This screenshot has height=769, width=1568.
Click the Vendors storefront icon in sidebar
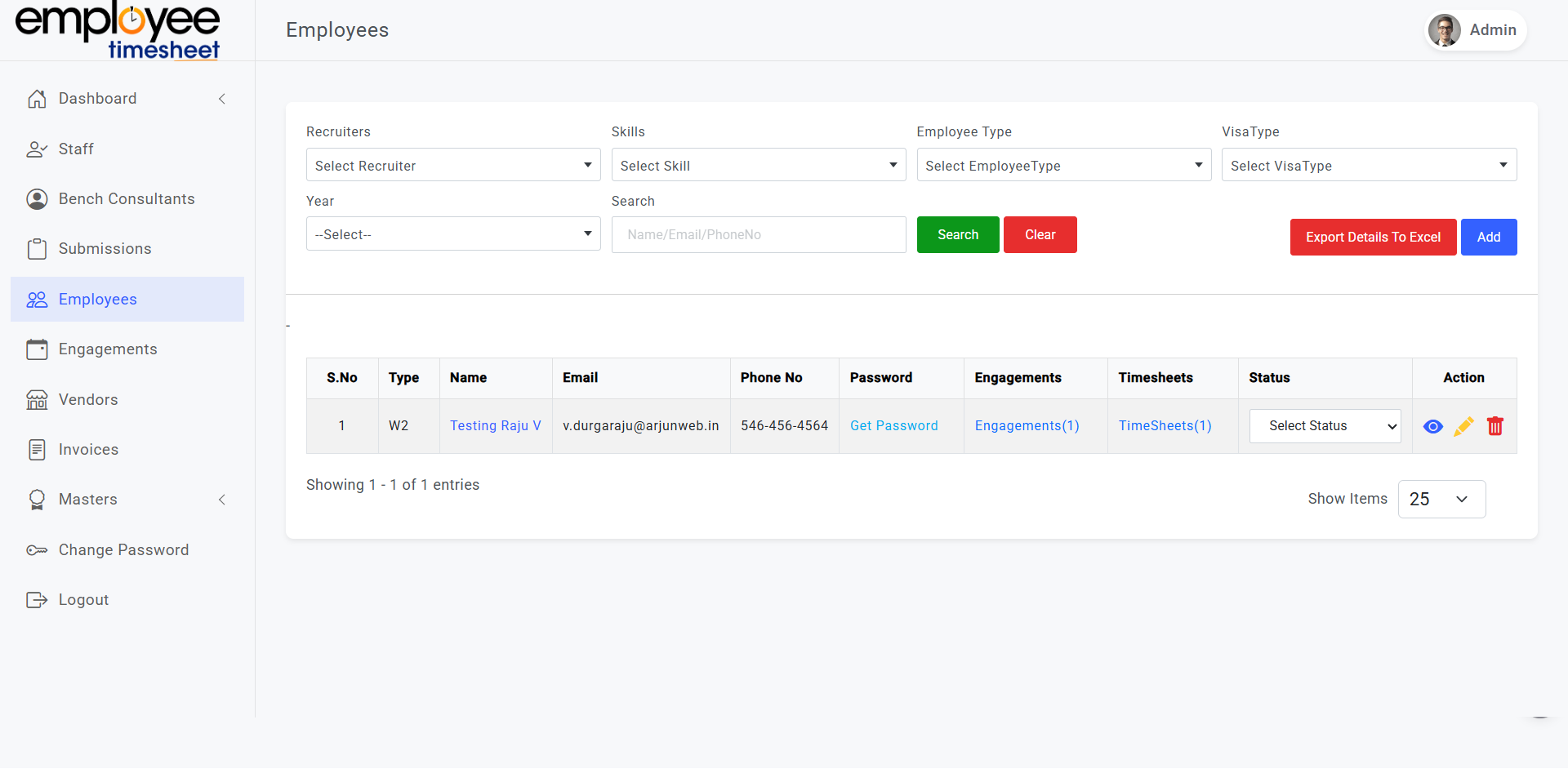coord(37,400)
